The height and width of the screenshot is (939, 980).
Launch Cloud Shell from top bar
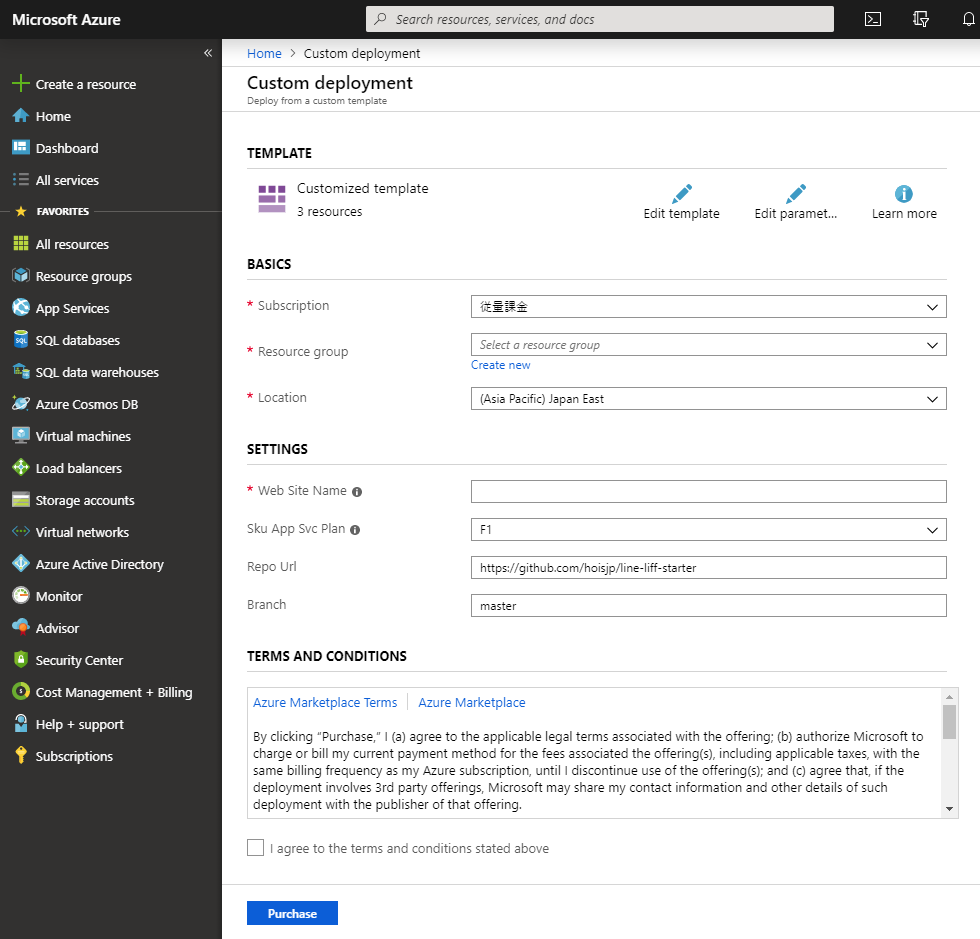click(x=872, y=19)
